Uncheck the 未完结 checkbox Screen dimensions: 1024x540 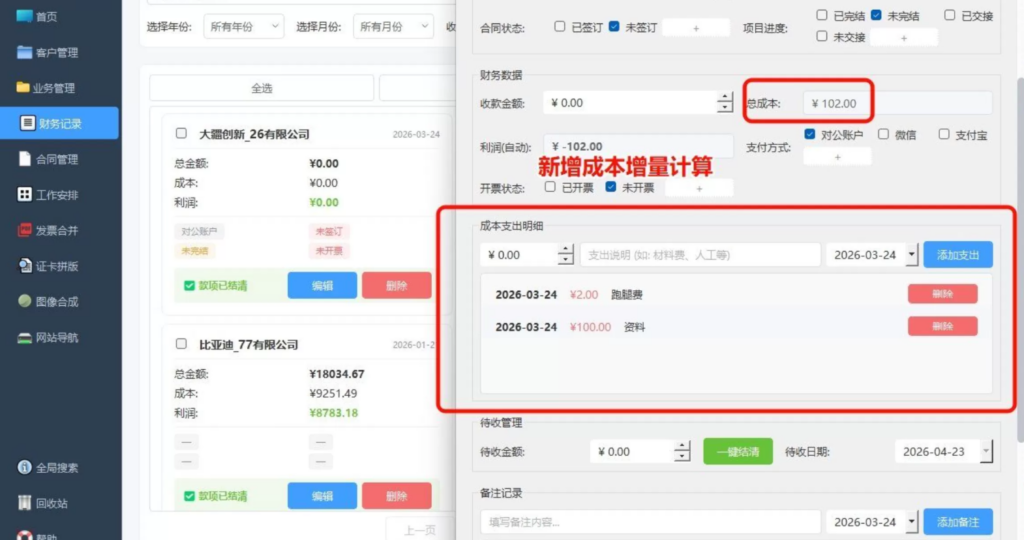(x=876, y=14)
